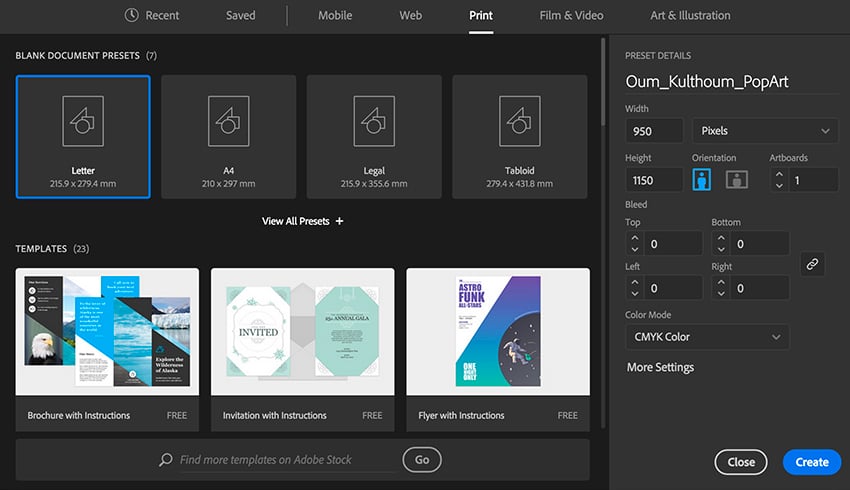Click the Bottom bleed input field
Image resolution: width=850 pixels, height=490 pixels.
(x=759, y=244)
